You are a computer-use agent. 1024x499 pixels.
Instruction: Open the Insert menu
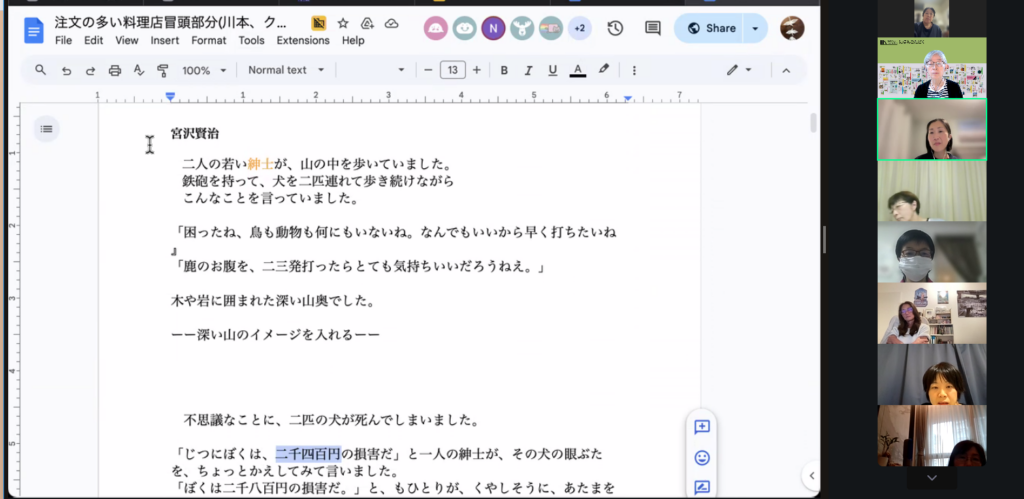pyautogui.click(x=165, y=41)
